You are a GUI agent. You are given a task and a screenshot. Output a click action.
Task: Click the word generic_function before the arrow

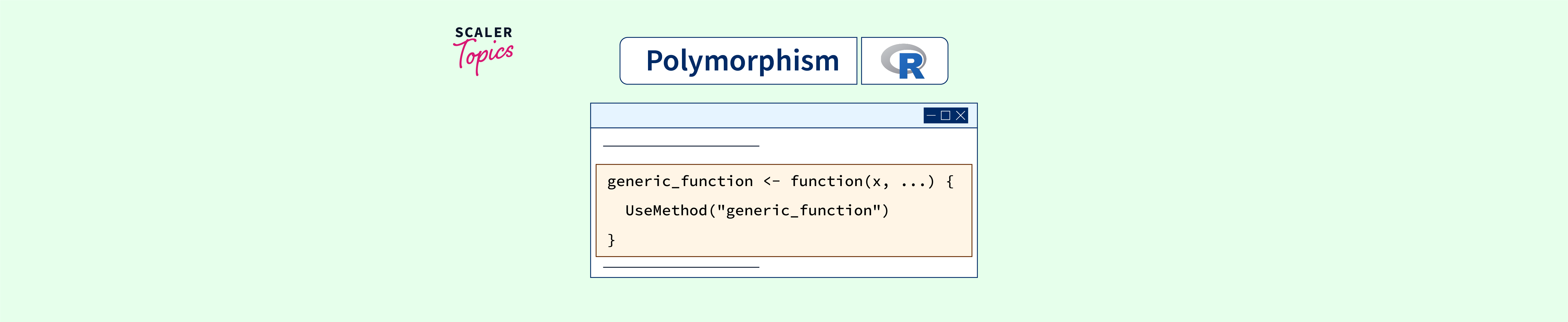point(679,182)
